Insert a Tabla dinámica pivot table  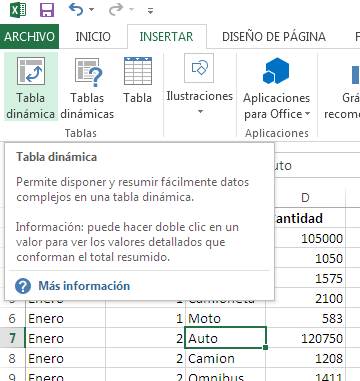pyautogui.click(x=30, y=88)
